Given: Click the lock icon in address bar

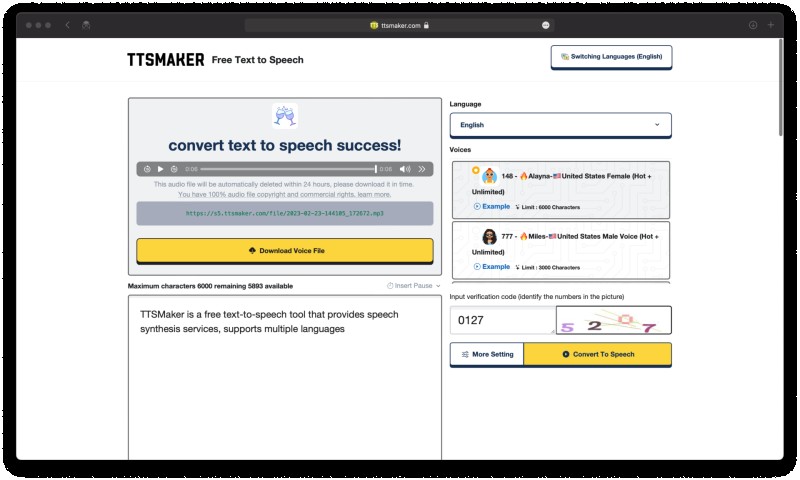Looking at the screenshot, I should 426,25.
